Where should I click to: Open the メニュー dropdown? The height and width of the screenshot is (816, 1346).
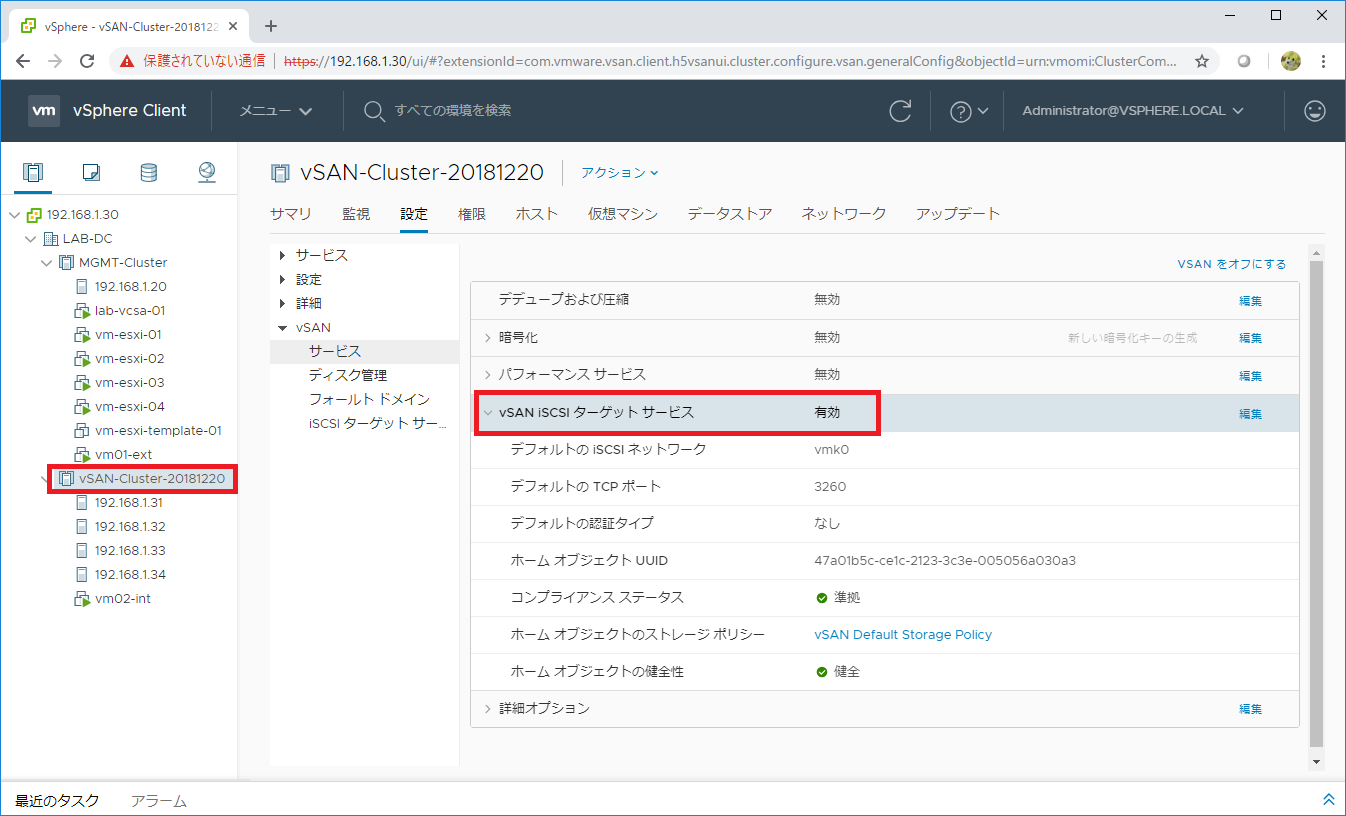pos(276,111)
